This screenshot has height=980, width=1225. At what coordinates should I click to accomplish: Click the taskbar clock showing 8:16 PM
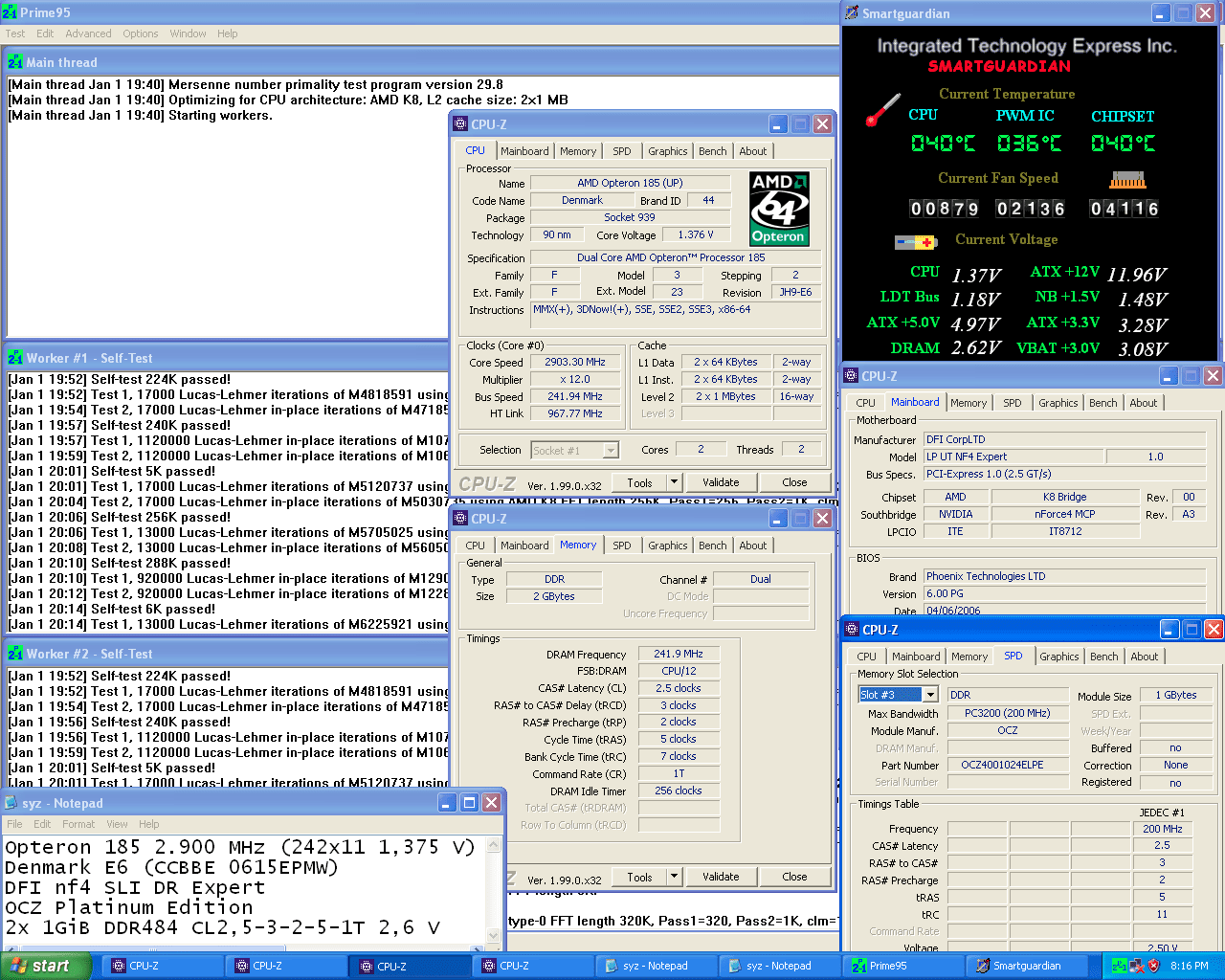tap(1189, 966)
